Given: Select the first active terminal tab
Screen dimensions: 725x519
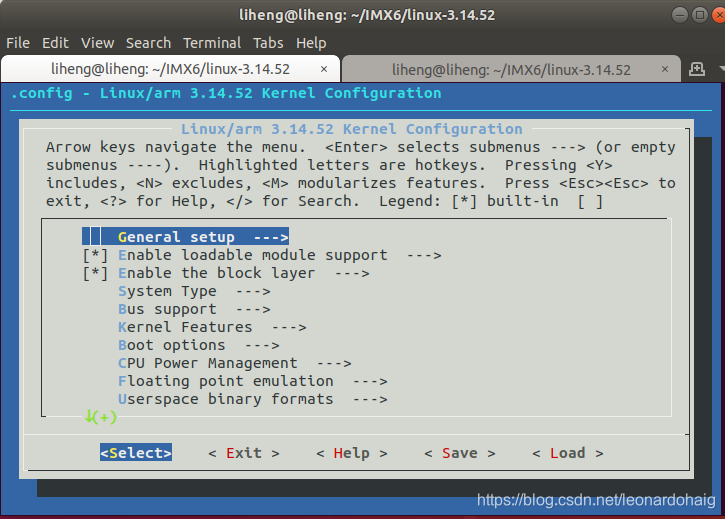Looking at the screenshot, I should [170, 69].
